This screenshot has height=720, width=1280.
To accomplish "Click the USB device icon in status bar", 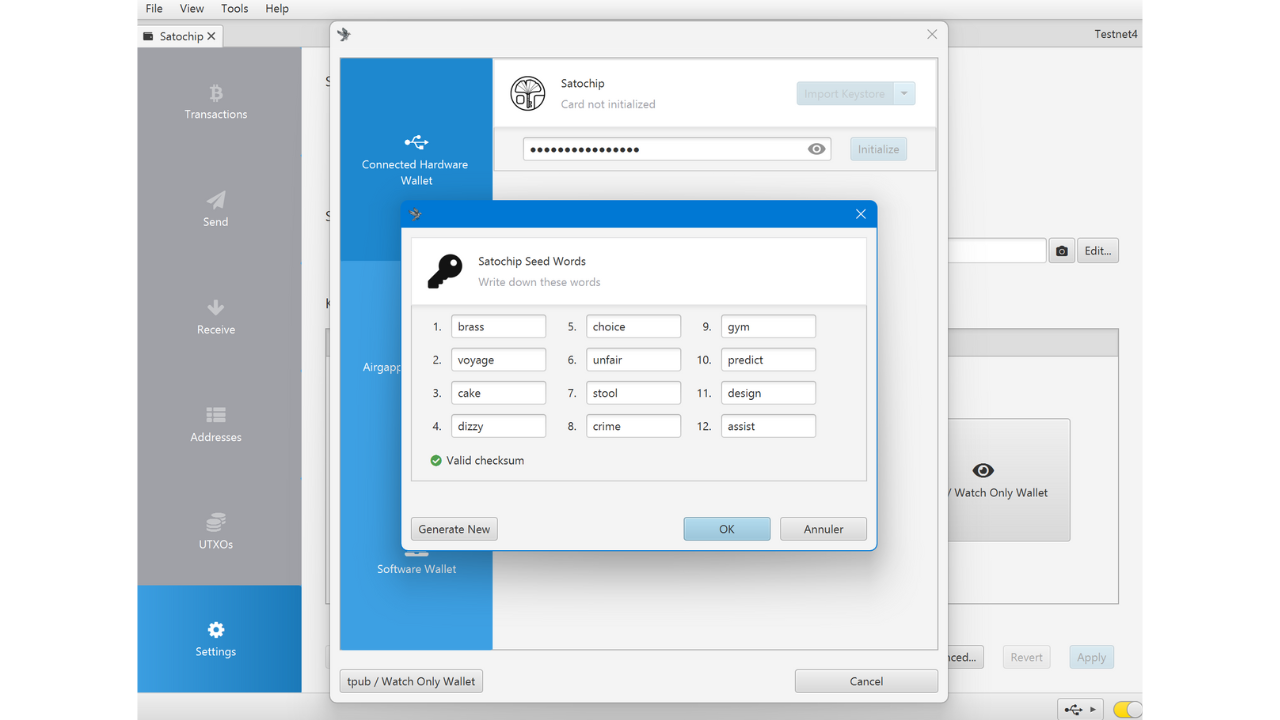I will click(x=1080, y=709).
